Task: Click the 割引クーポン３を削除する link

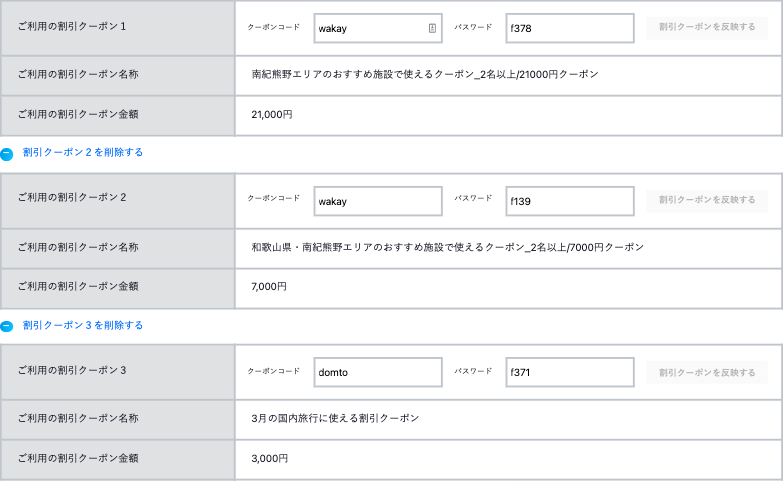Action: (x=83, y=325)
